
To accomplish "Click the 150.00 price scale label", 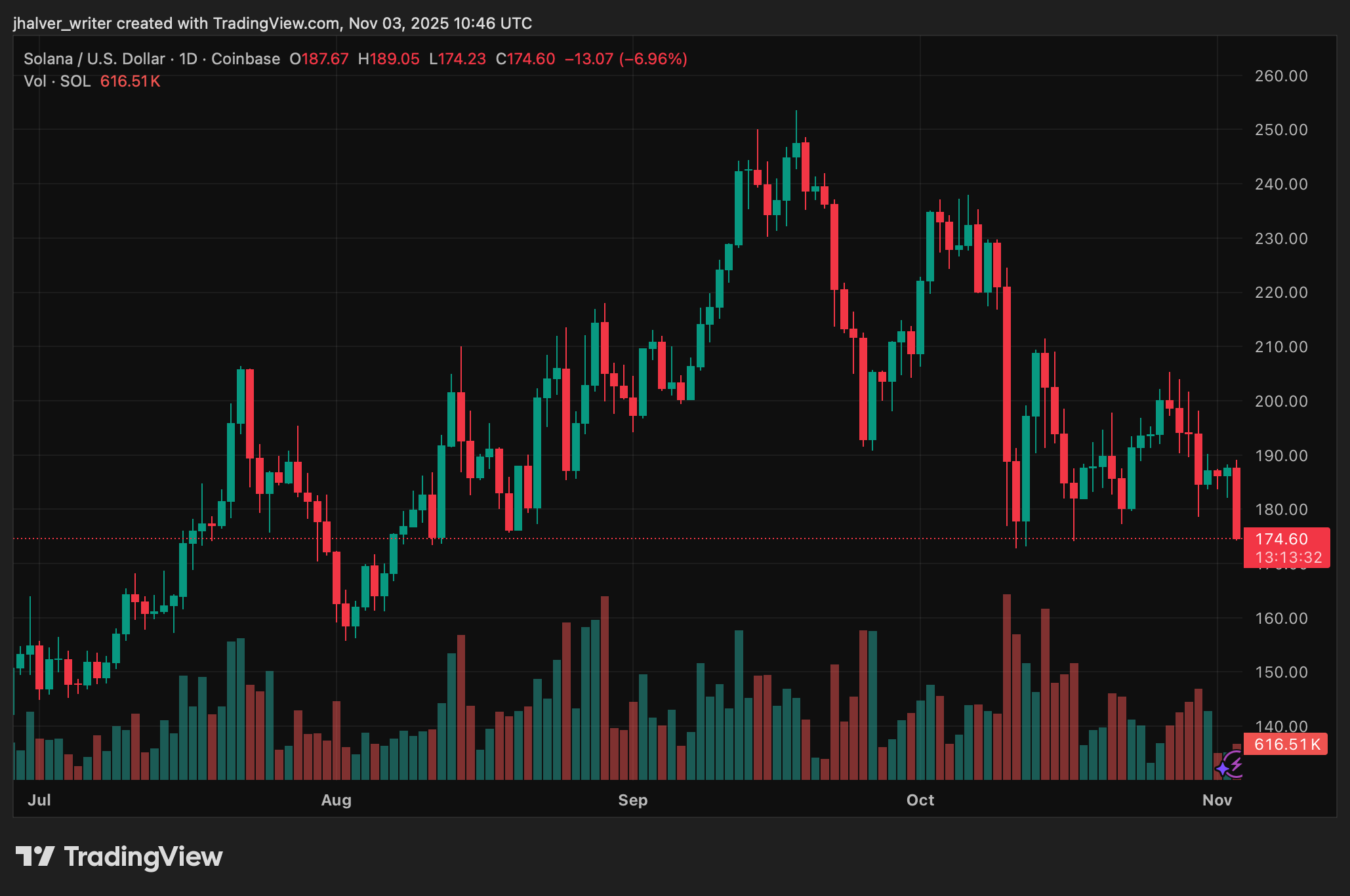I will pyautogui.click(x=1280, y=672).
